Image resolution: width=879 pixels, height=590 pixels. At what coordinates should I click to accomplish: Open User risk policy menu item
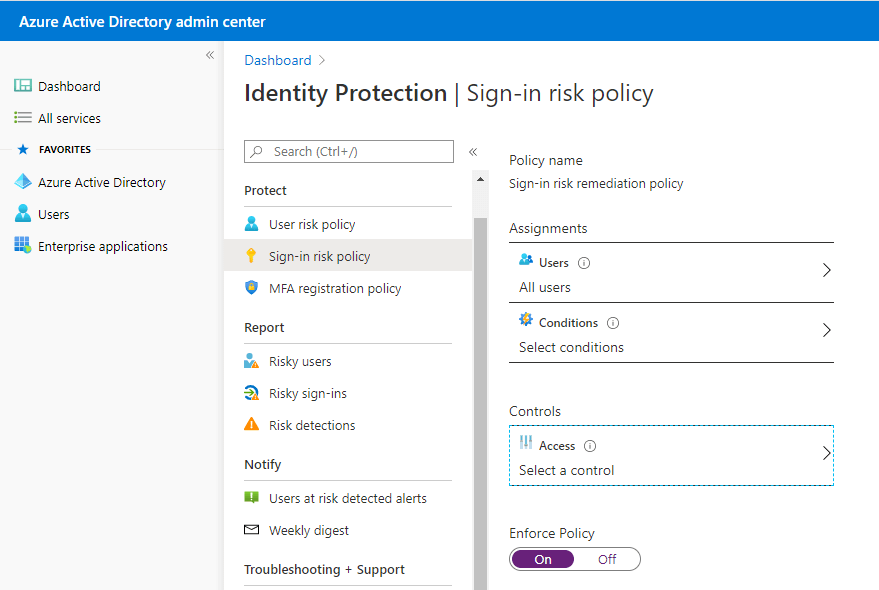(x=348, y=224)
